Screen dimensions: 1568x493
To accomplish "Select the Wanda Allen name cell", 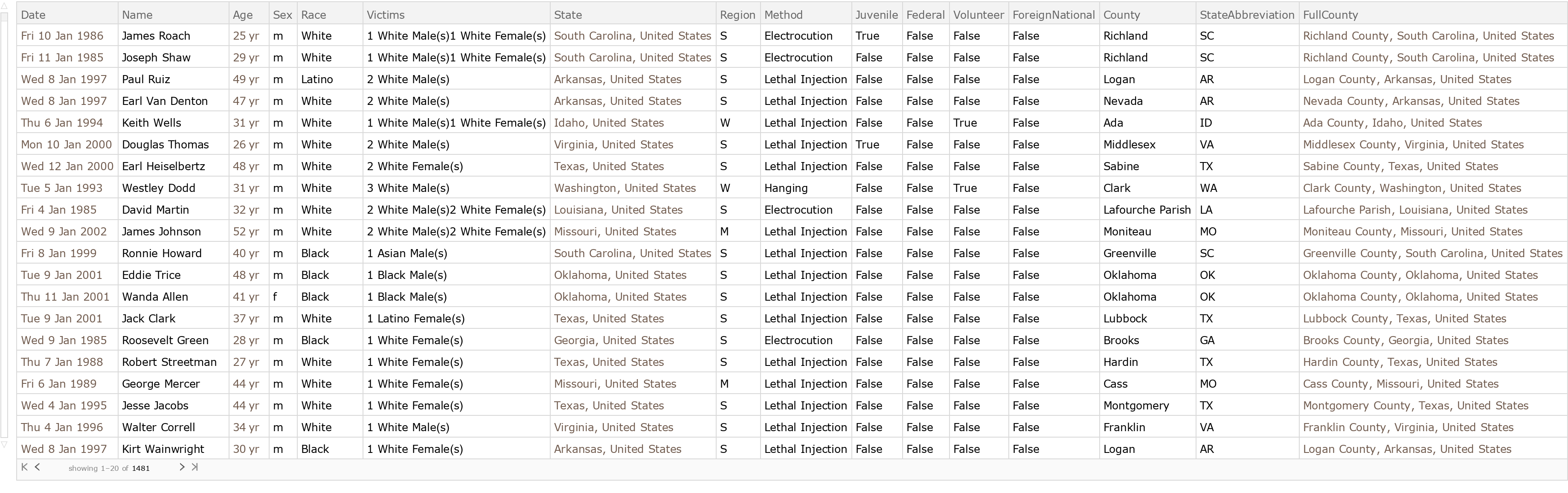I will click(x=154, y=297).
